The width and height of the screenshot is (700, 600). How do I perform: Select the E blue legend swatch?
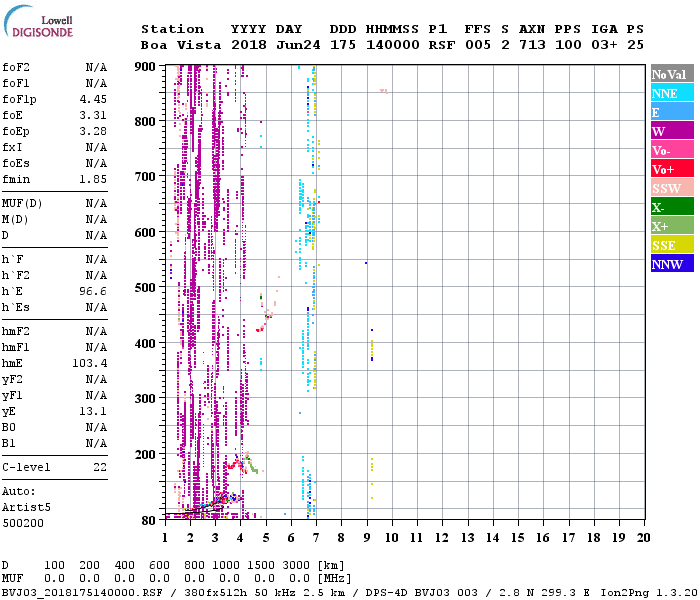coord(672,112)
